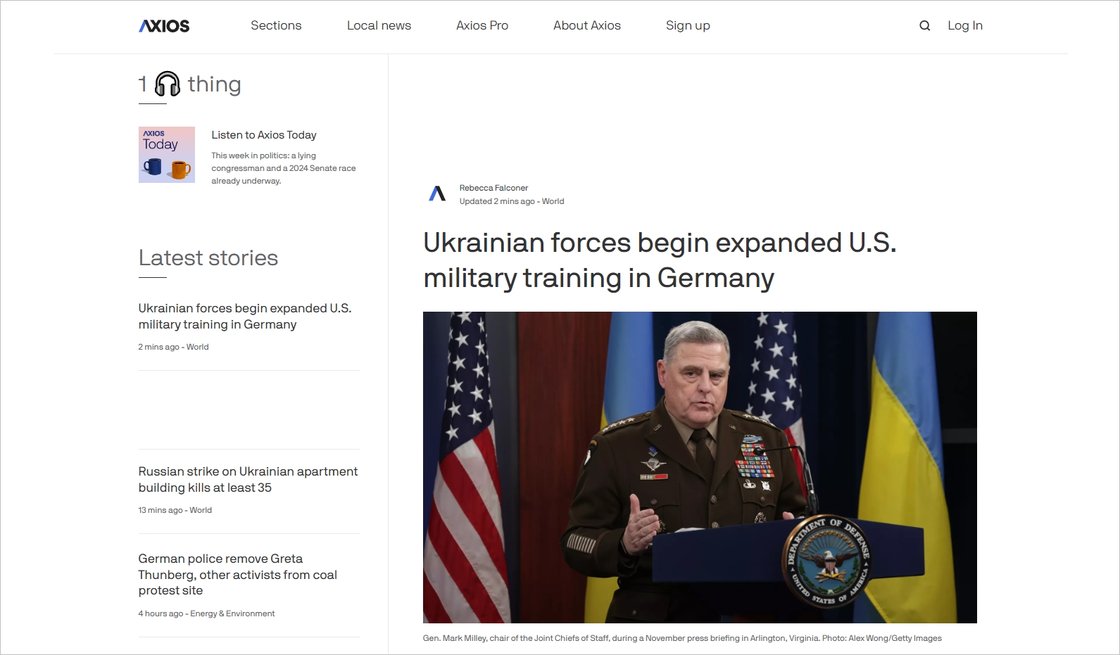Click Energy & Environment category tag
Image resolution: width=1120 pixels, height=655 pixels.
click(x=232, y=613)
